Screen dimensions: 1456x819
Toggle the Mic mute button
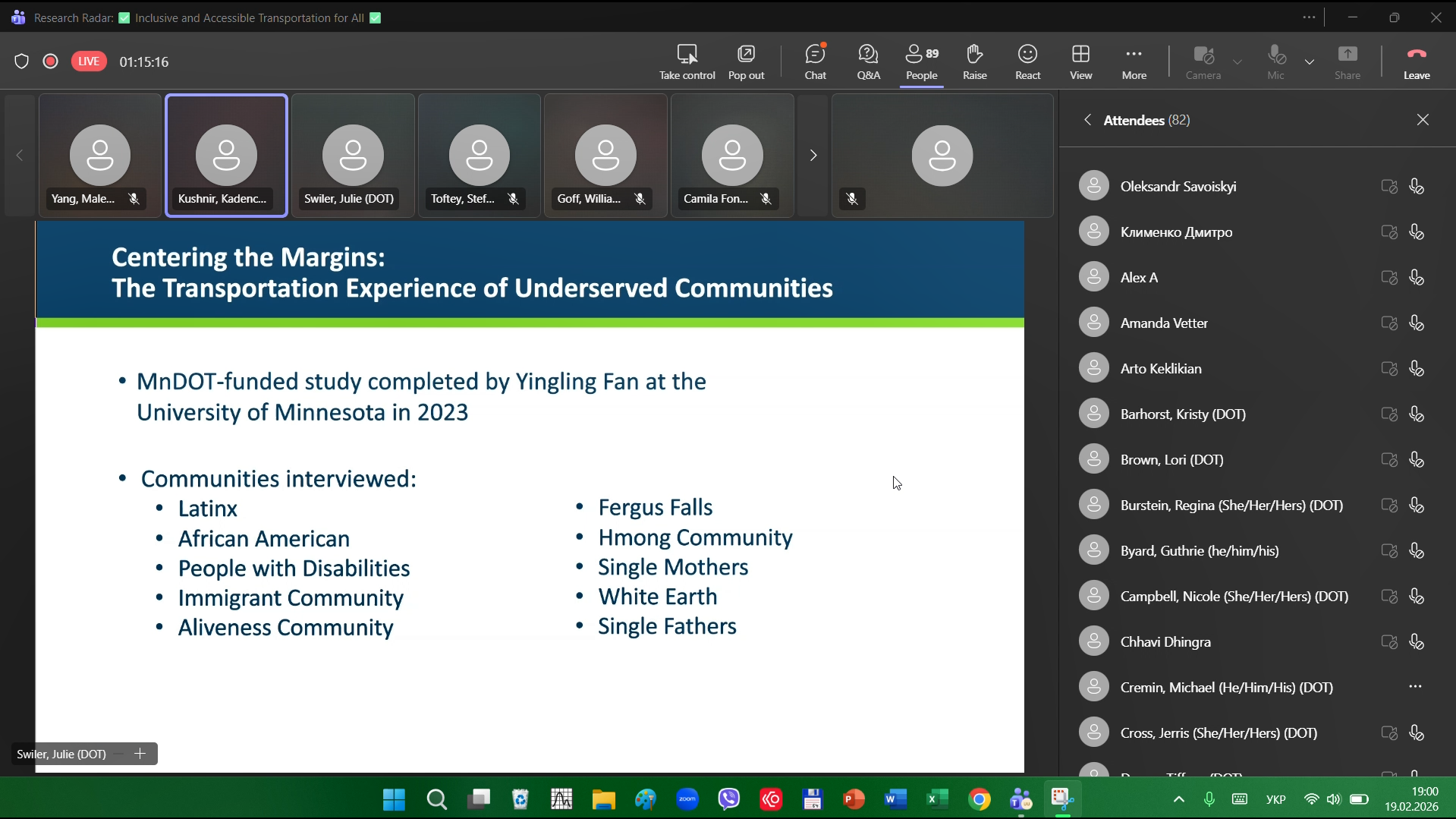[1275, 61]
